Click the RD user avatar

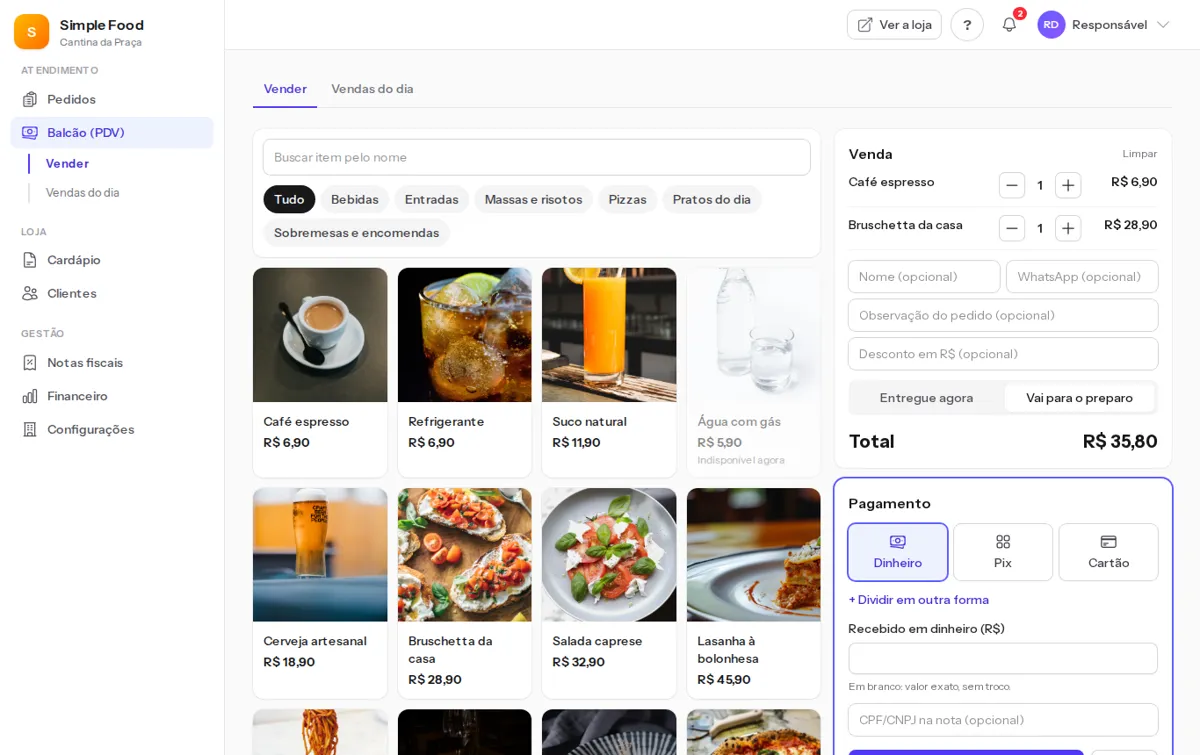coord(1051,25)
